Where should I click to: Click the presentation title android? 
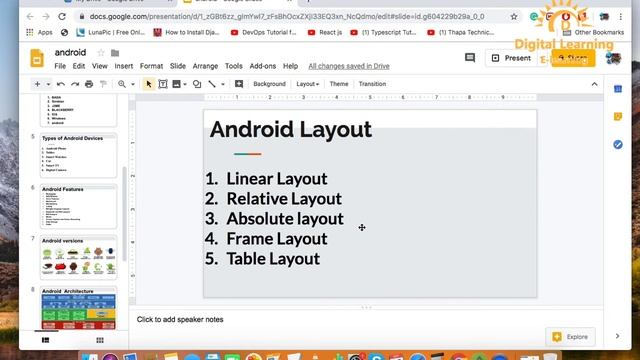[70, 52]
